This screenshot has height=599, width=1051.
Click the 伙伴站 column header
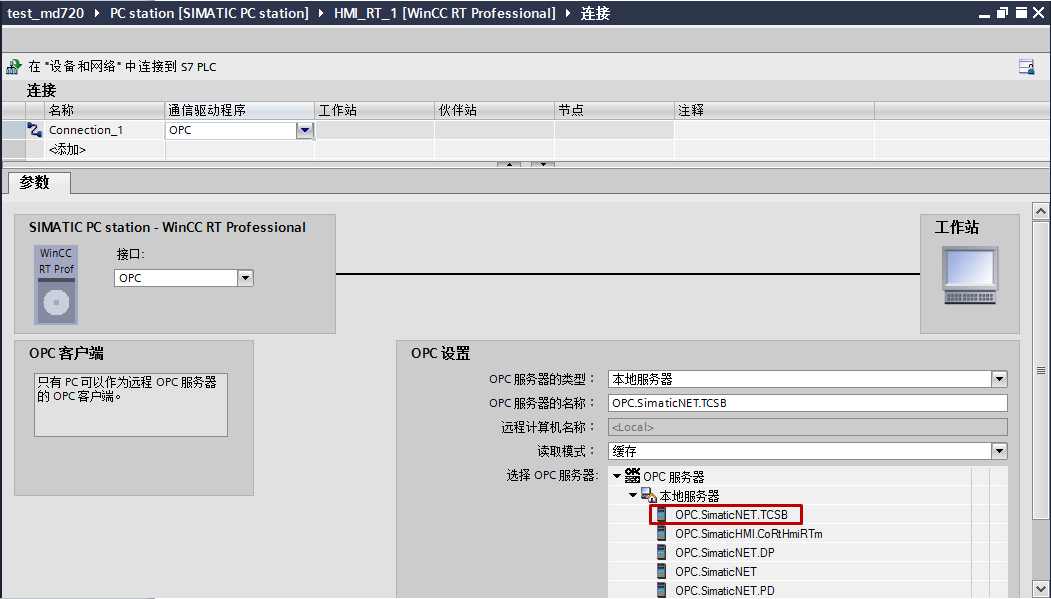pyautogui.click(x=495, y=111)
